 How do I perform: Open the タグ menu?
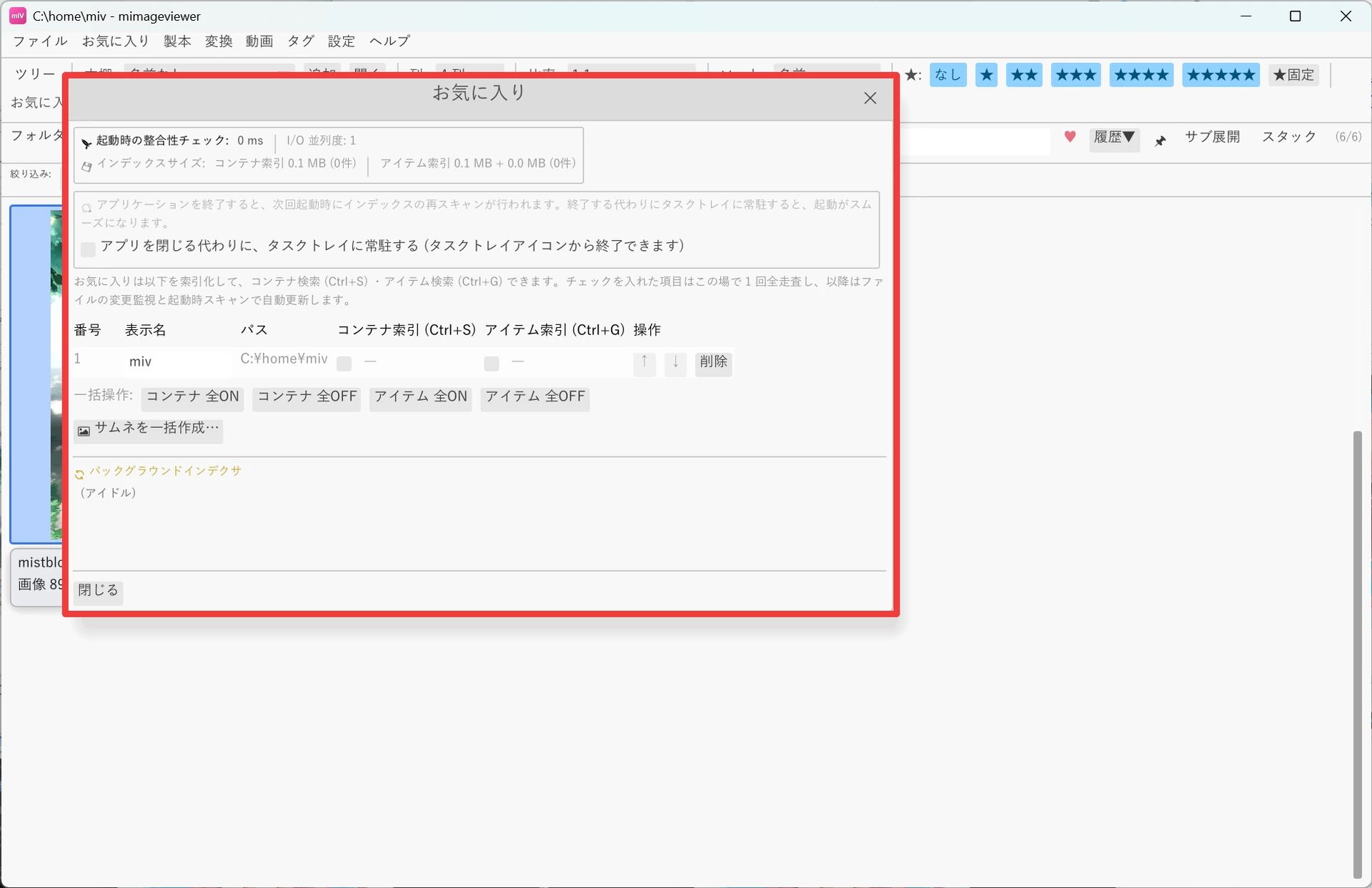(x=301, y=41)
